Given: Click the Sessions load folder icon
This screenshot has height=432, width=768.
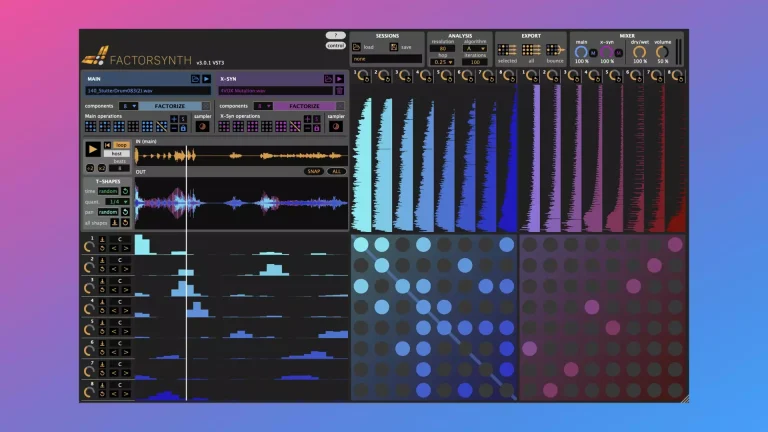Looking at the screenshot, I should pos(358,47).
